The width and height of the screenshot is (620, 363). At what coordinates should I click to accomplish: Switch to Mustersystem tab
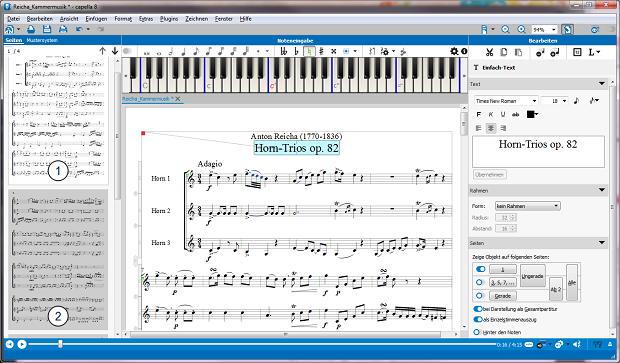coord(42,40)
